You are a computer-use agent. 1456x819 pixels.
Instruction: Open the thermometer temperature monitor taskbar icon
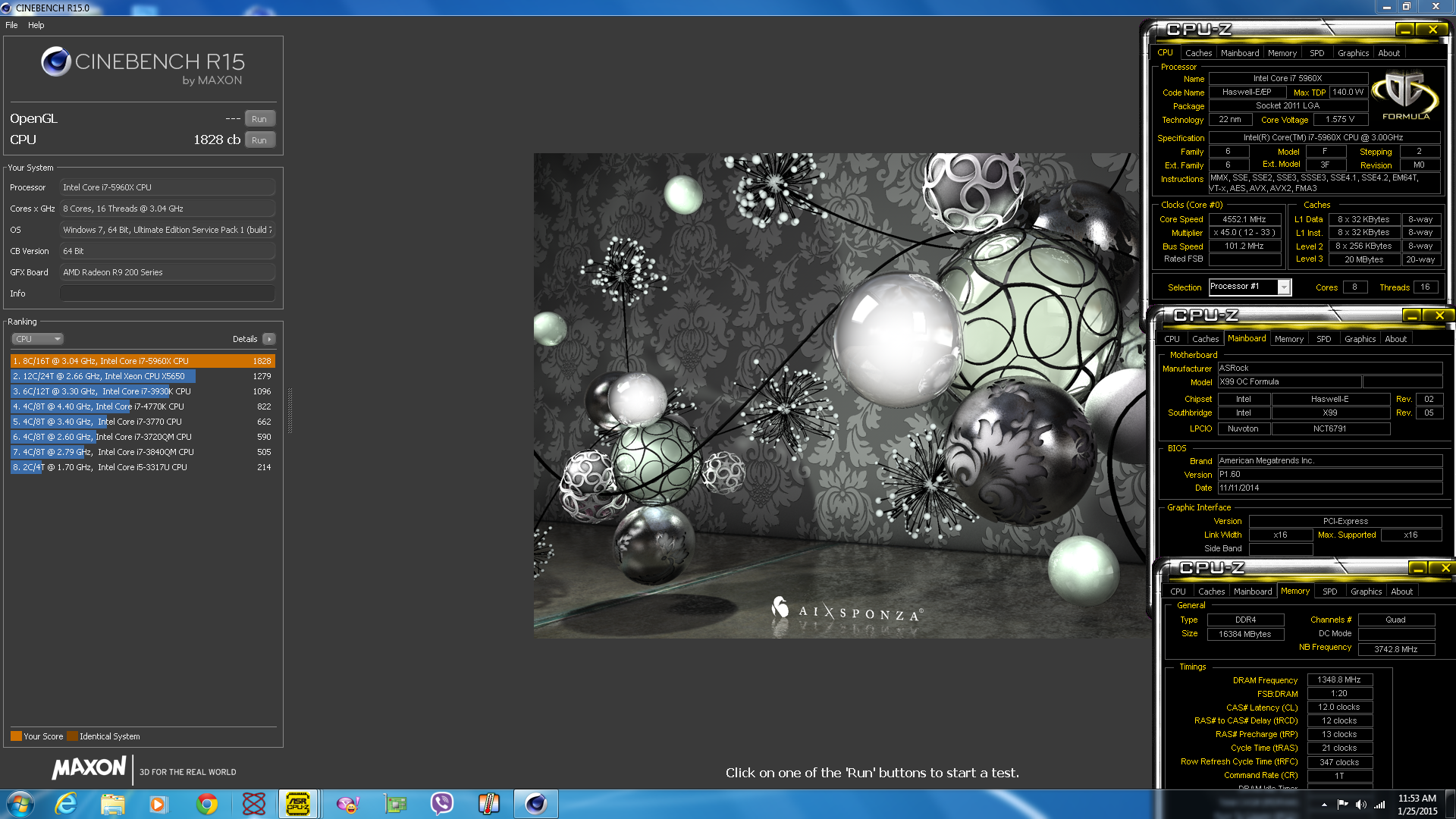[489, 804]
